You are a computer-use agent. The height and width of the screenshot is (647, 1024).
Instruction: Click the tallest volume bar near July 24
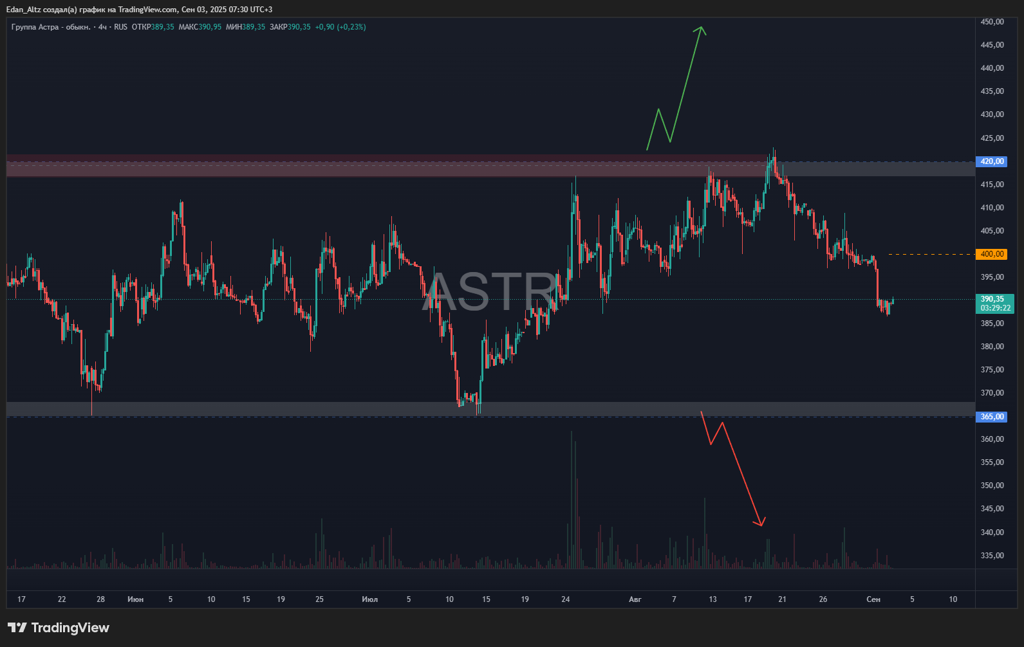pos(572,500)
